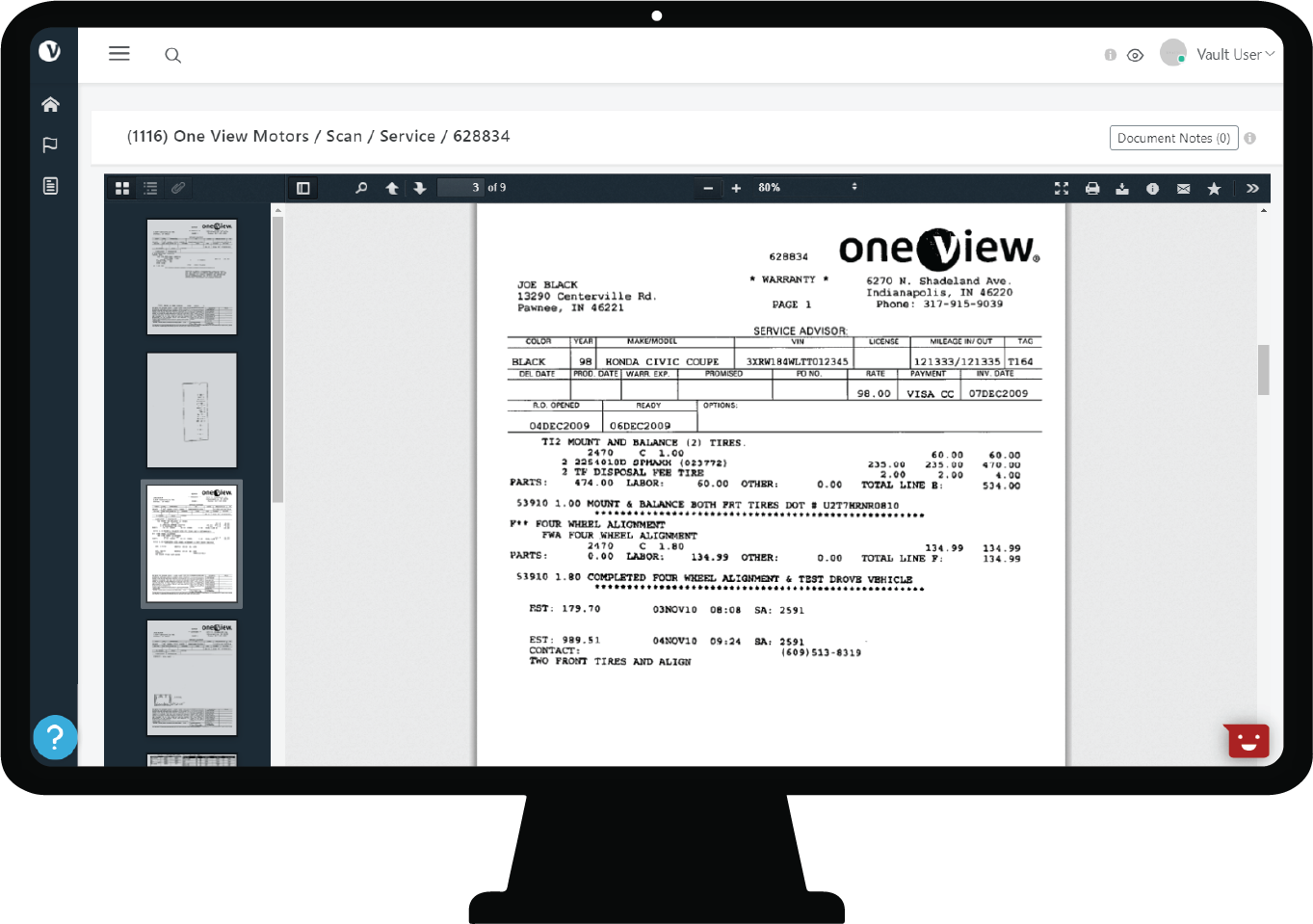Download the document using the download icon
The image size is (1313, 924).
click(1122, 189)
